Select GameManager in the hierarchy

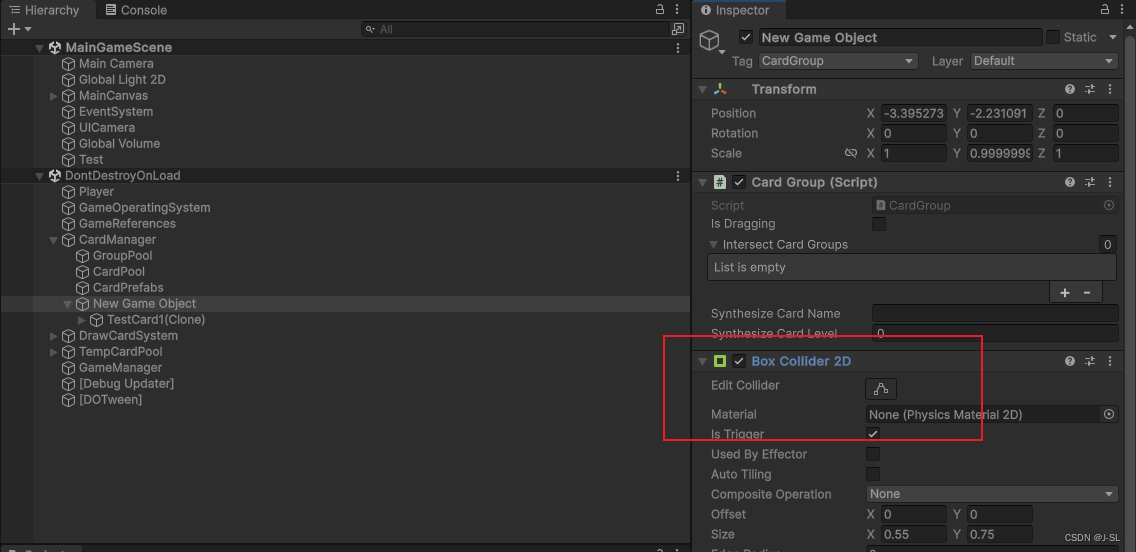(x=120, y=367)
